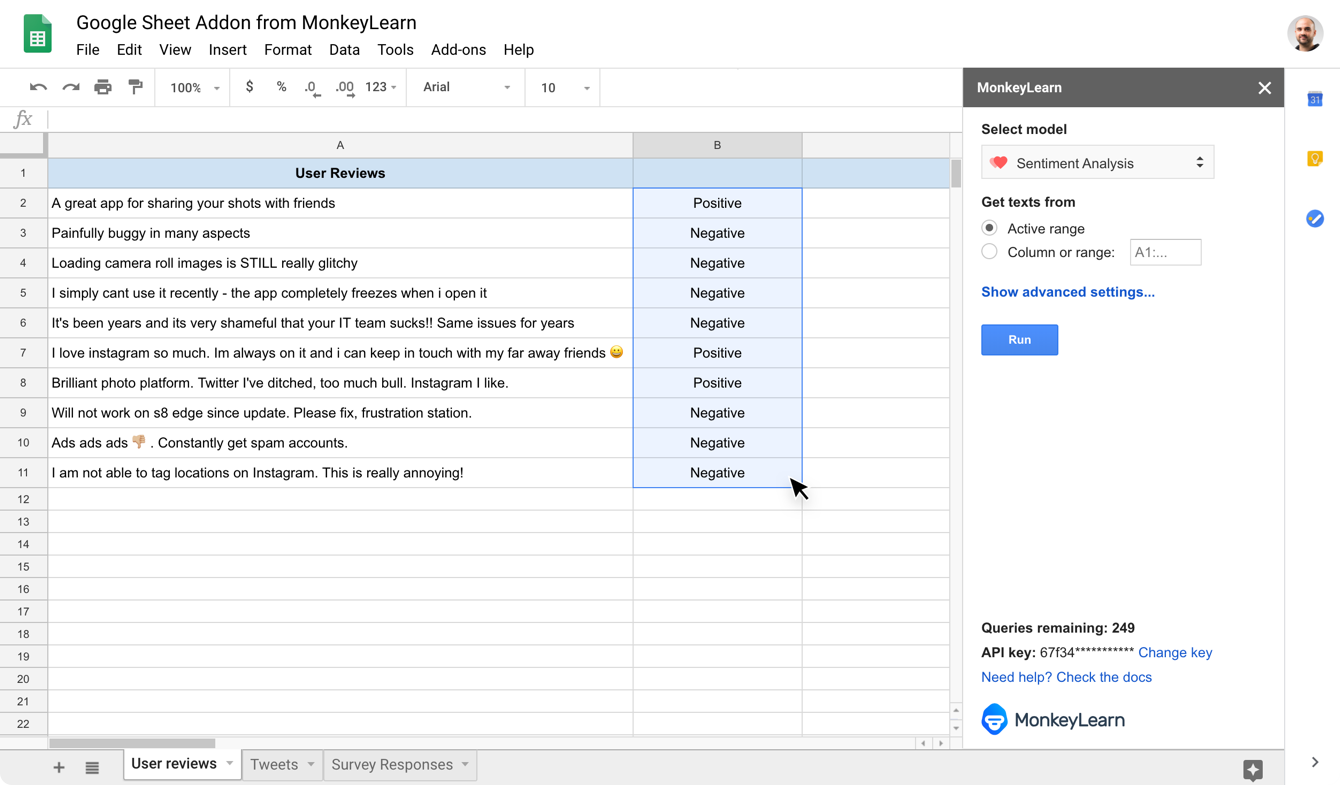This screenshot has height=786, width=1340.
Task: Open the 100% zoom dropdown
Action: pyautogui.click(x=194, y=88)
